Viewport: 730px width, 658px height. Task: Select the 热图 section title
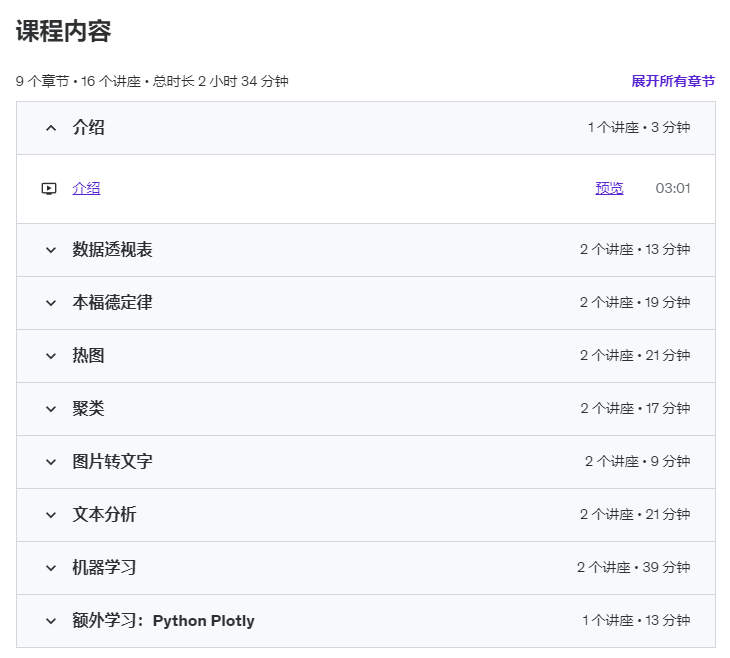pyautogui.click(x=88, y=356)
